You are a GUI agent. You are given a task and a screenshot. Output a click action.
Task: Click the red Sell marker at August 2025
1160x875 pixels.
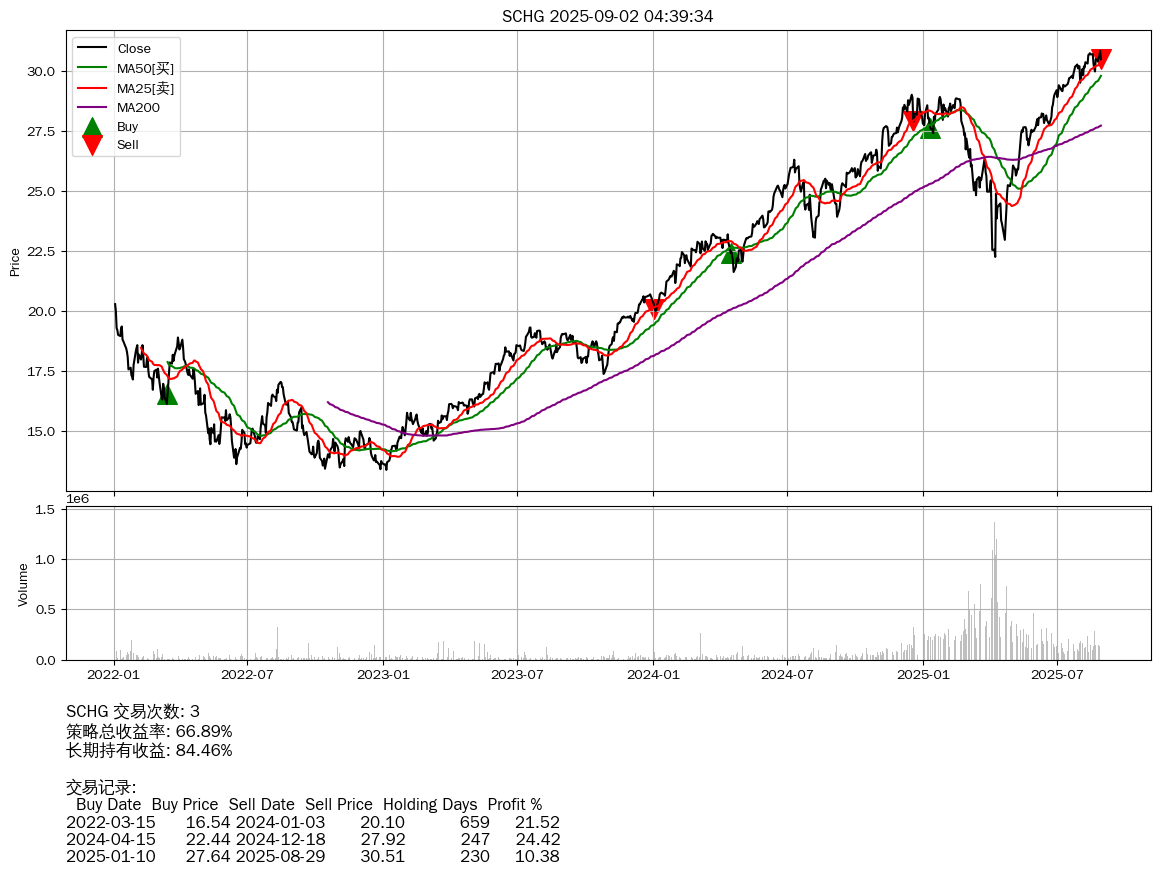1100,58
